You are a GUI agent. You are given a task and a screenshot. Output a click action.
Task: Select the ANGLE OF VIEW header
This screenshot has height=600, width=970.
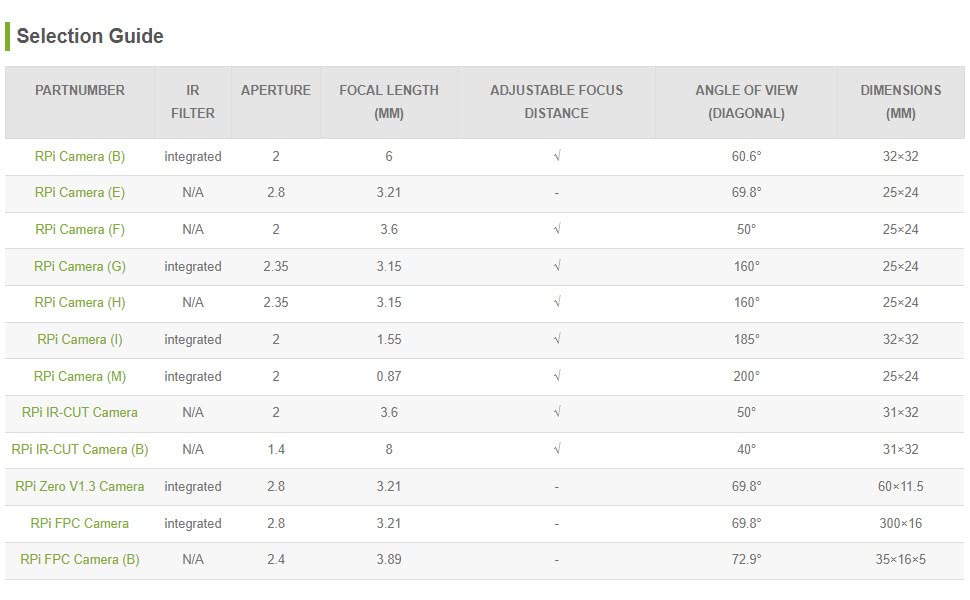pos(746,101)
